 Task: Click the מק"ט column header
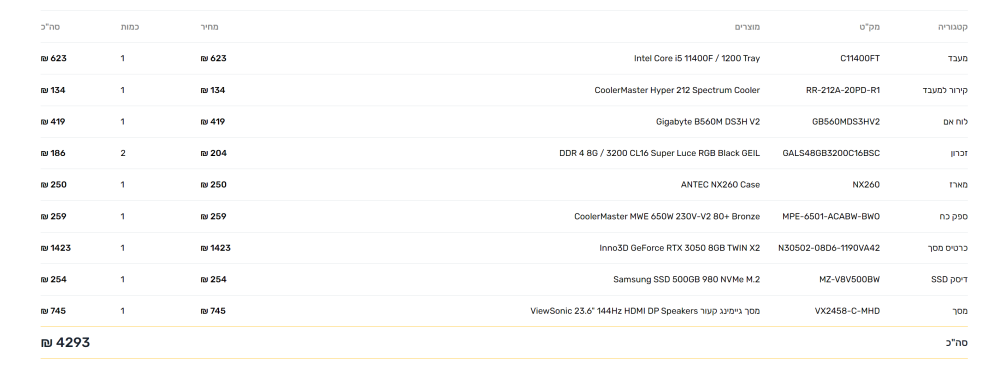point(869,27)
